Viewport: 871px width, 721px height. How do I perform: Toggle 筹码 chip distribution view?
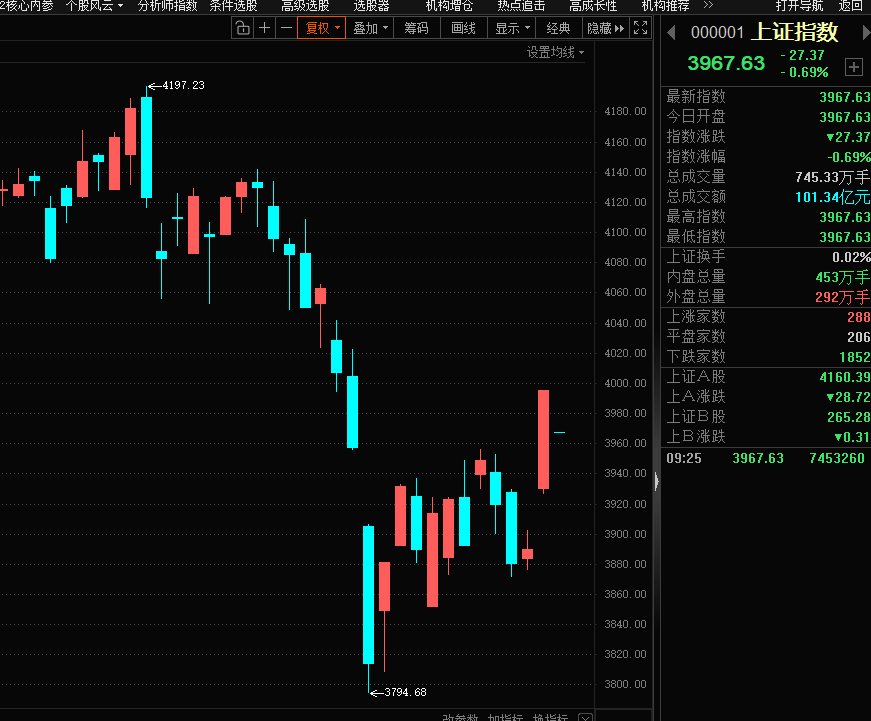pyautogui.click(x=416, y=28)
